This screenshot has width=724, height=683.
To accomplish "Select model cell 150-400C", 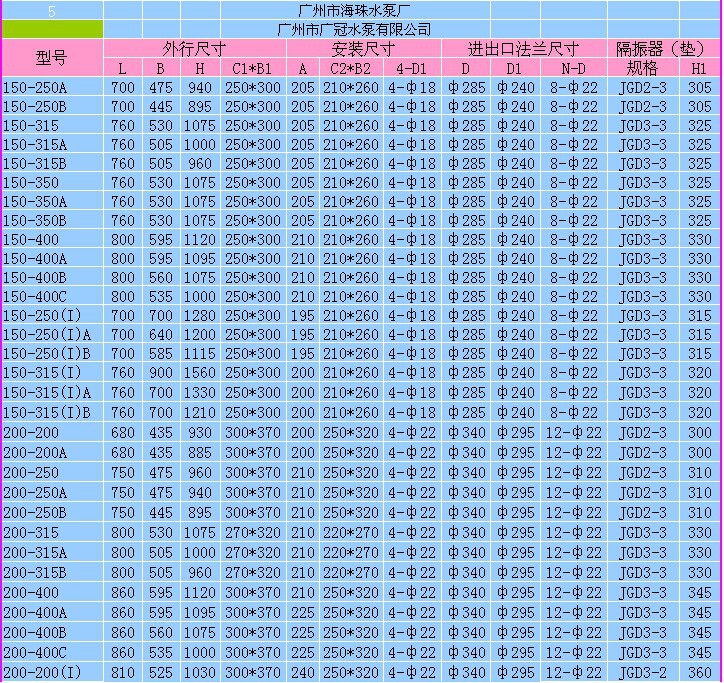I will (x=52, y=296).
